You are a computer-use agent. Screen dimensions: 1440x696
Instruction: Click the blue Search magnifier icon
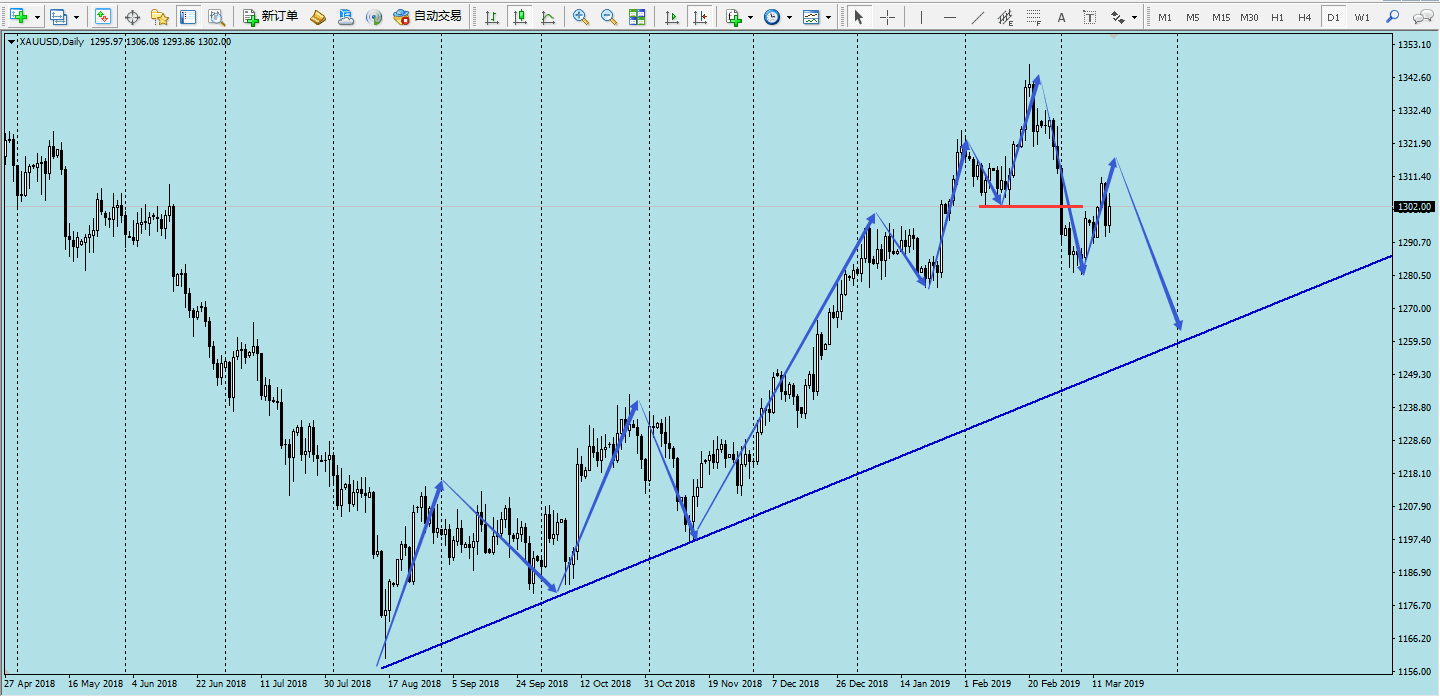(1393, 17)
